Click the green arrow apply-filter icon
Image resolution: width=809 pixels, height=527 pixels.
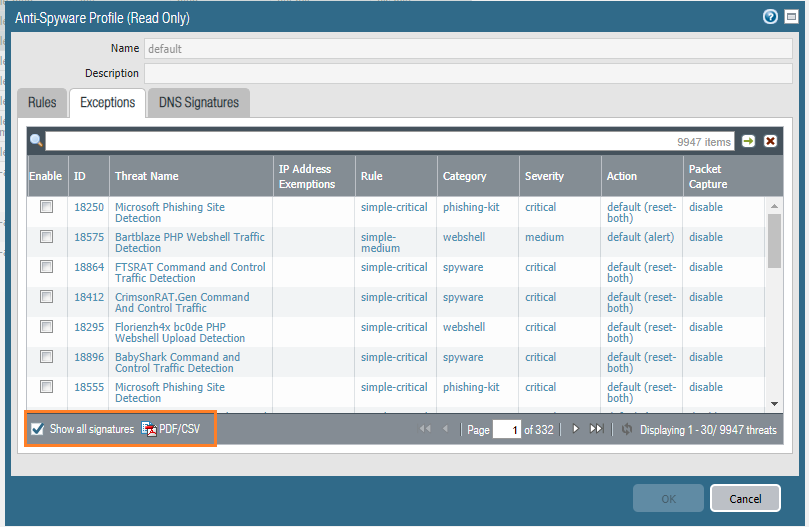coord(748,142)
